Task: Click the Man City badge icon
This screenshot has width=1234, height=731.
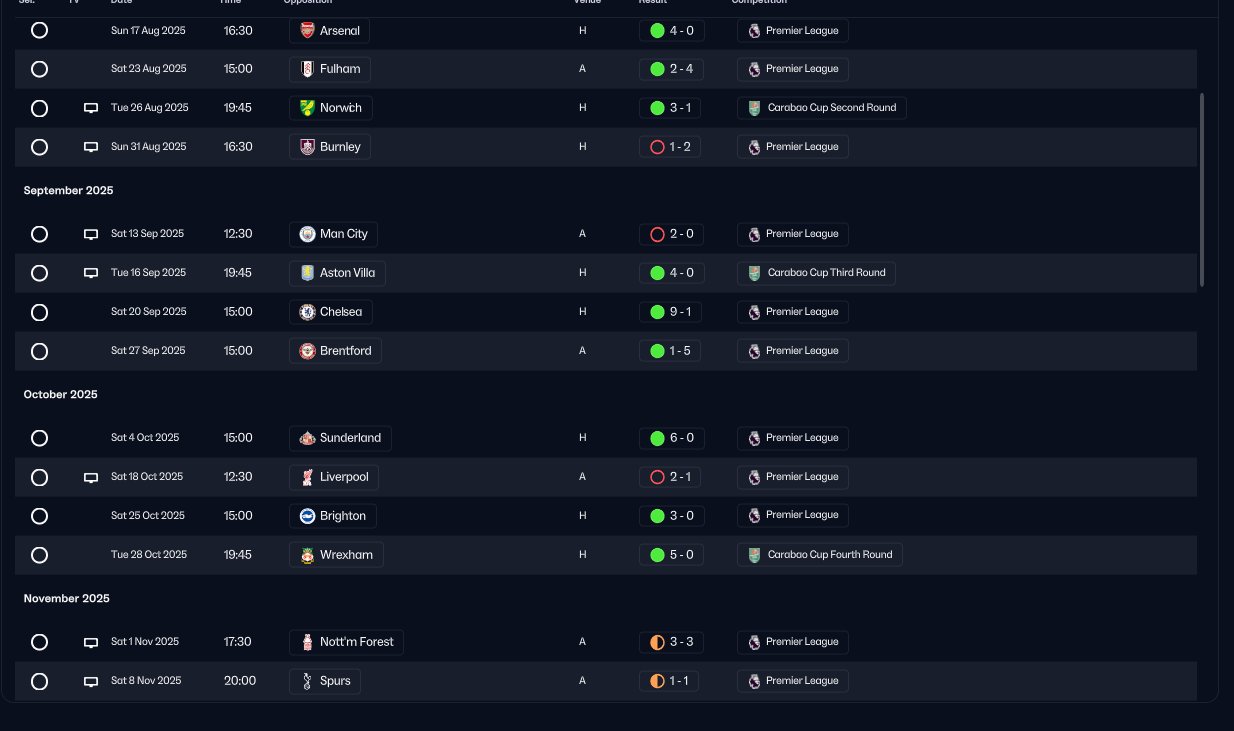Action: 307,234
